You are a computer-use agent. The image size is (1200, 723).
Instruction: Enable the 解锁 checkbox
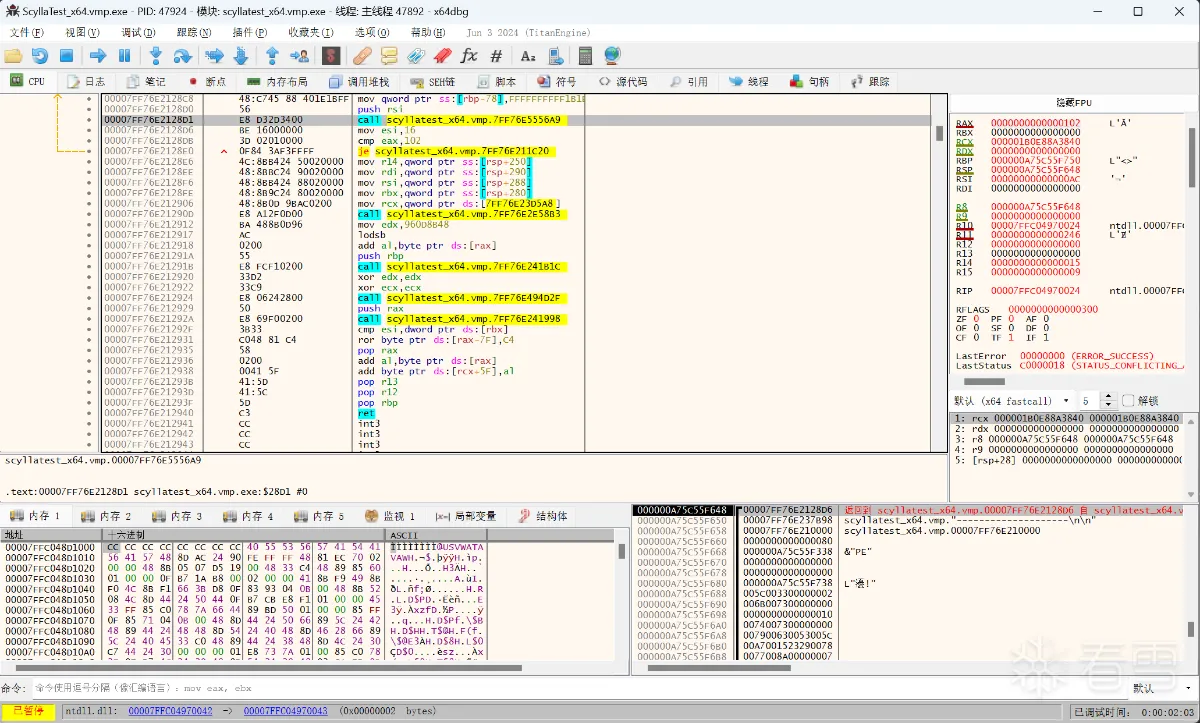[1128, 401]
